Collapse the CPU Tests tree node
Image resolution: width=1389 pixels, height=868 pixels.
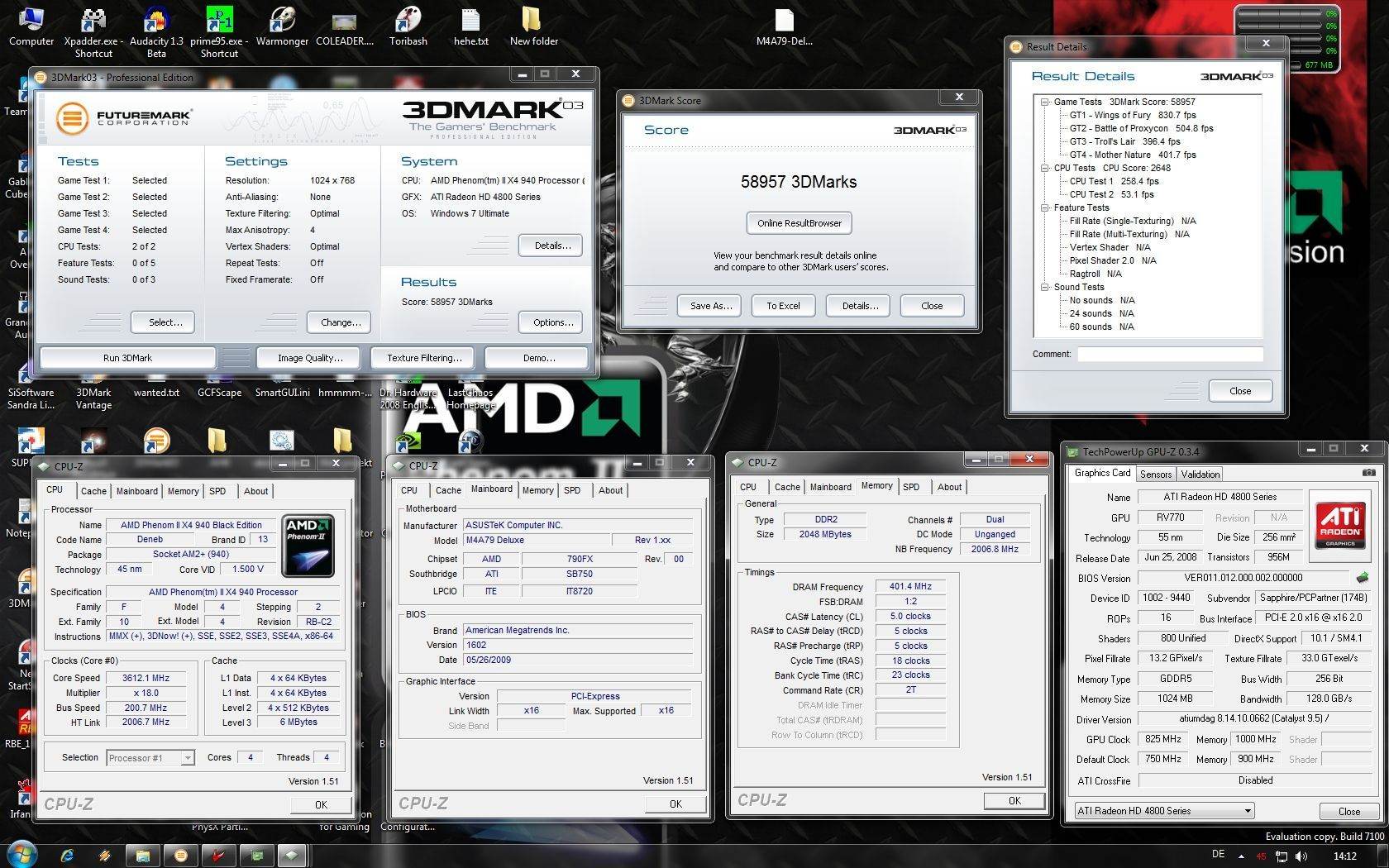[x=1045, y=168]
